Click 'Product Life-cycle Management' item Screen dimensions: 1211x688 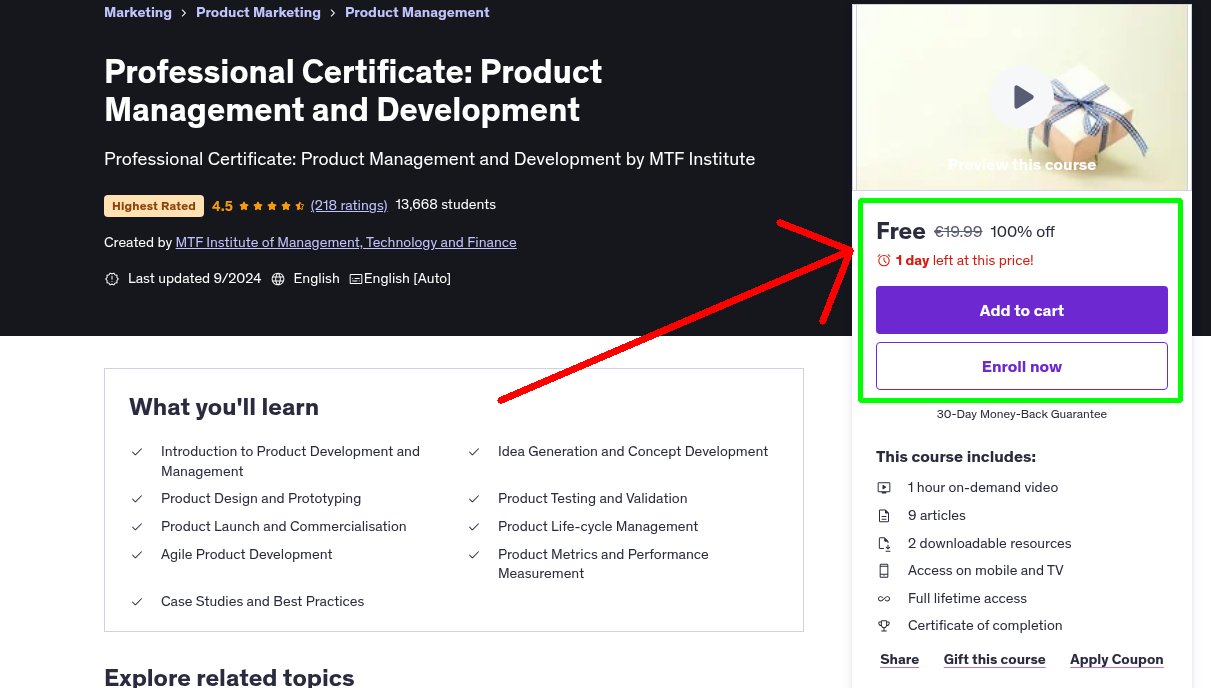click(598, 527)
